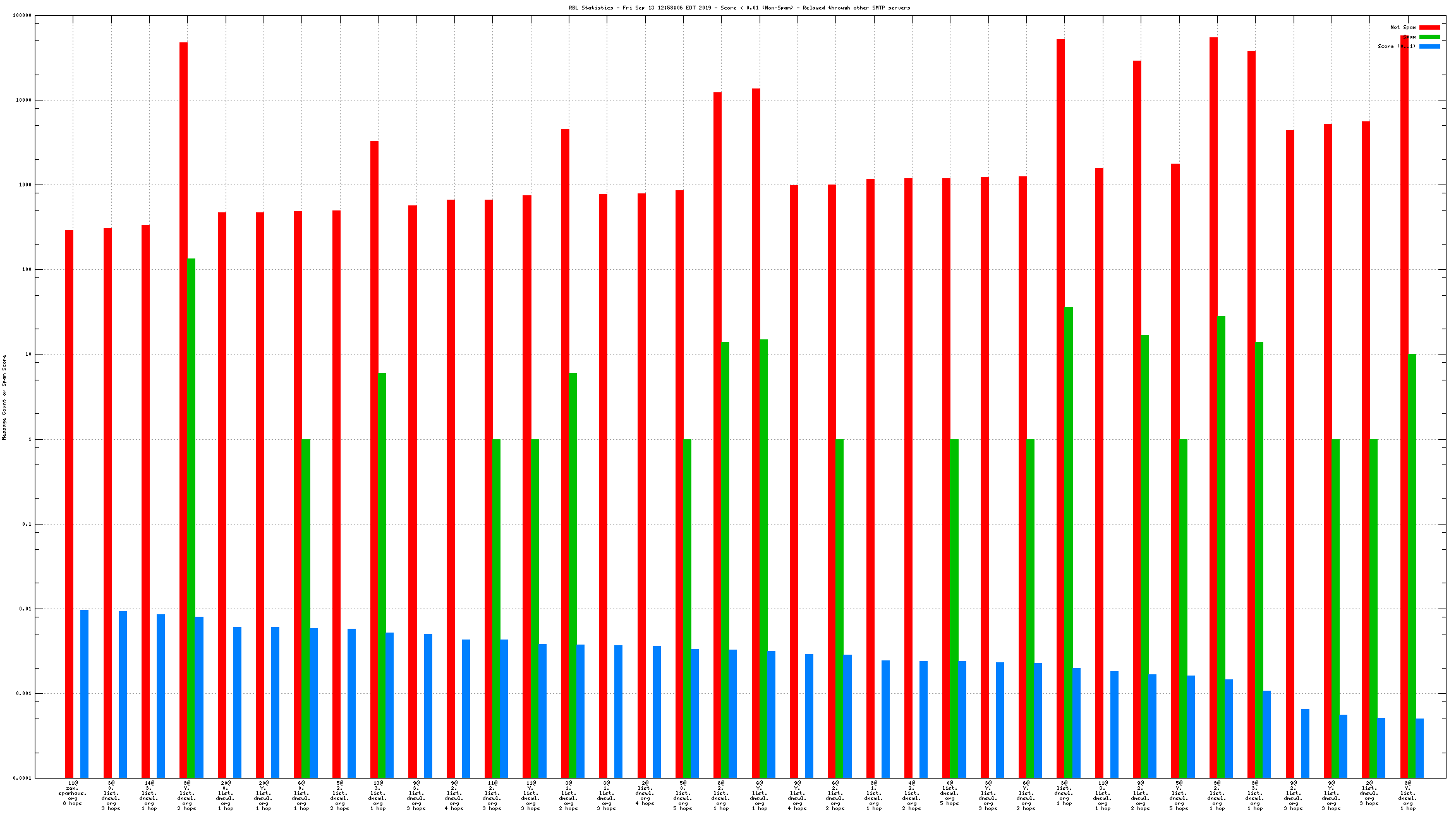Click the 20@ 0.list.dnswl.org 1 hop label
Screen dimensions: 1456x819
tap(225, 796)
